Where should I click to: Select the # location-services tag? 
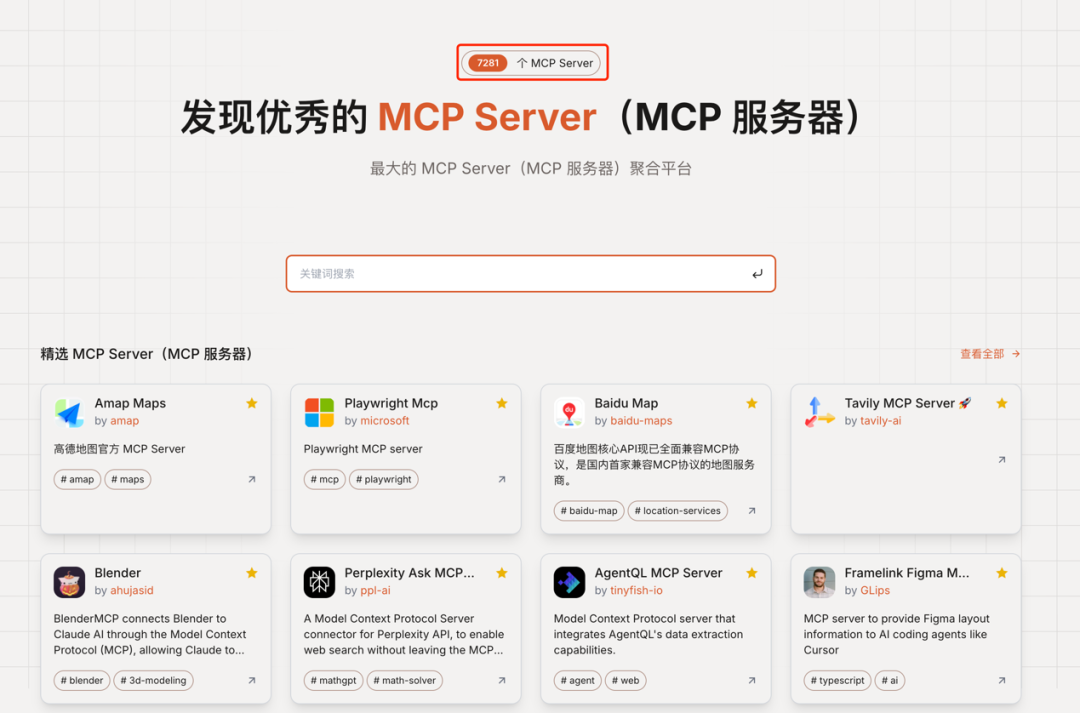coord(678,510)
